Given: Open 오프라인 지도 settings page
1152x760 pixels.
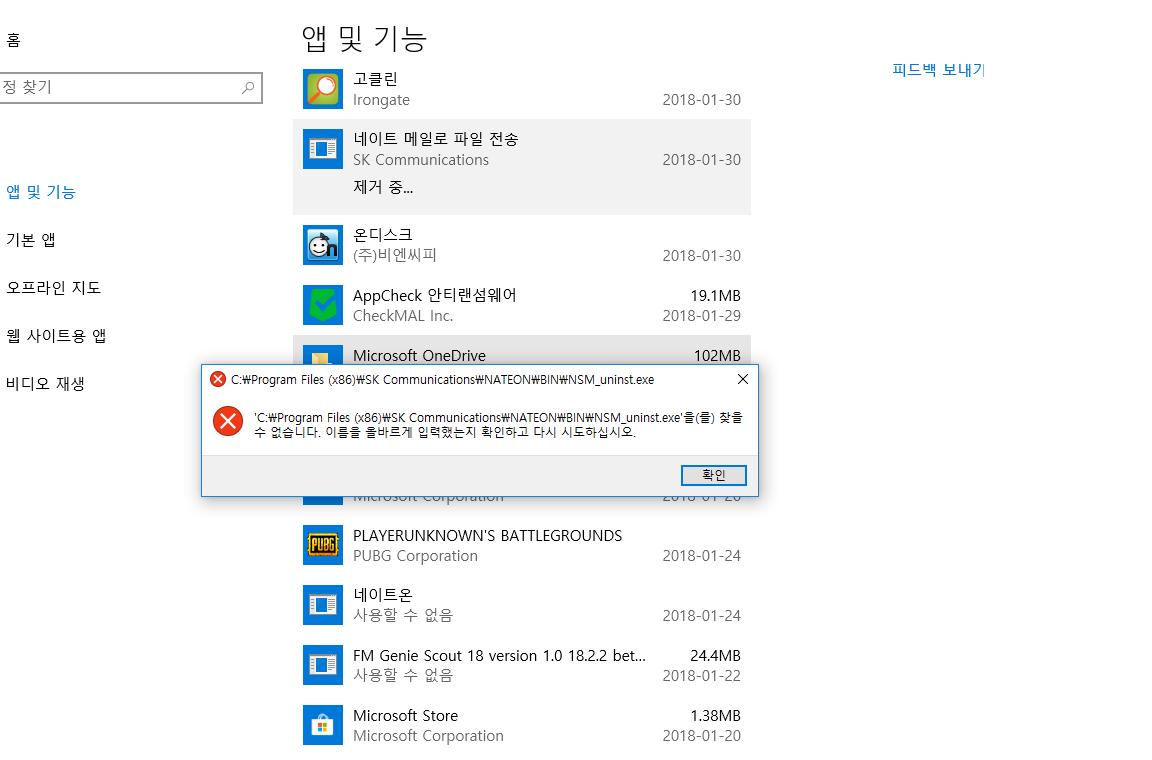Looking at the screenshot, I should click(54, 287).
